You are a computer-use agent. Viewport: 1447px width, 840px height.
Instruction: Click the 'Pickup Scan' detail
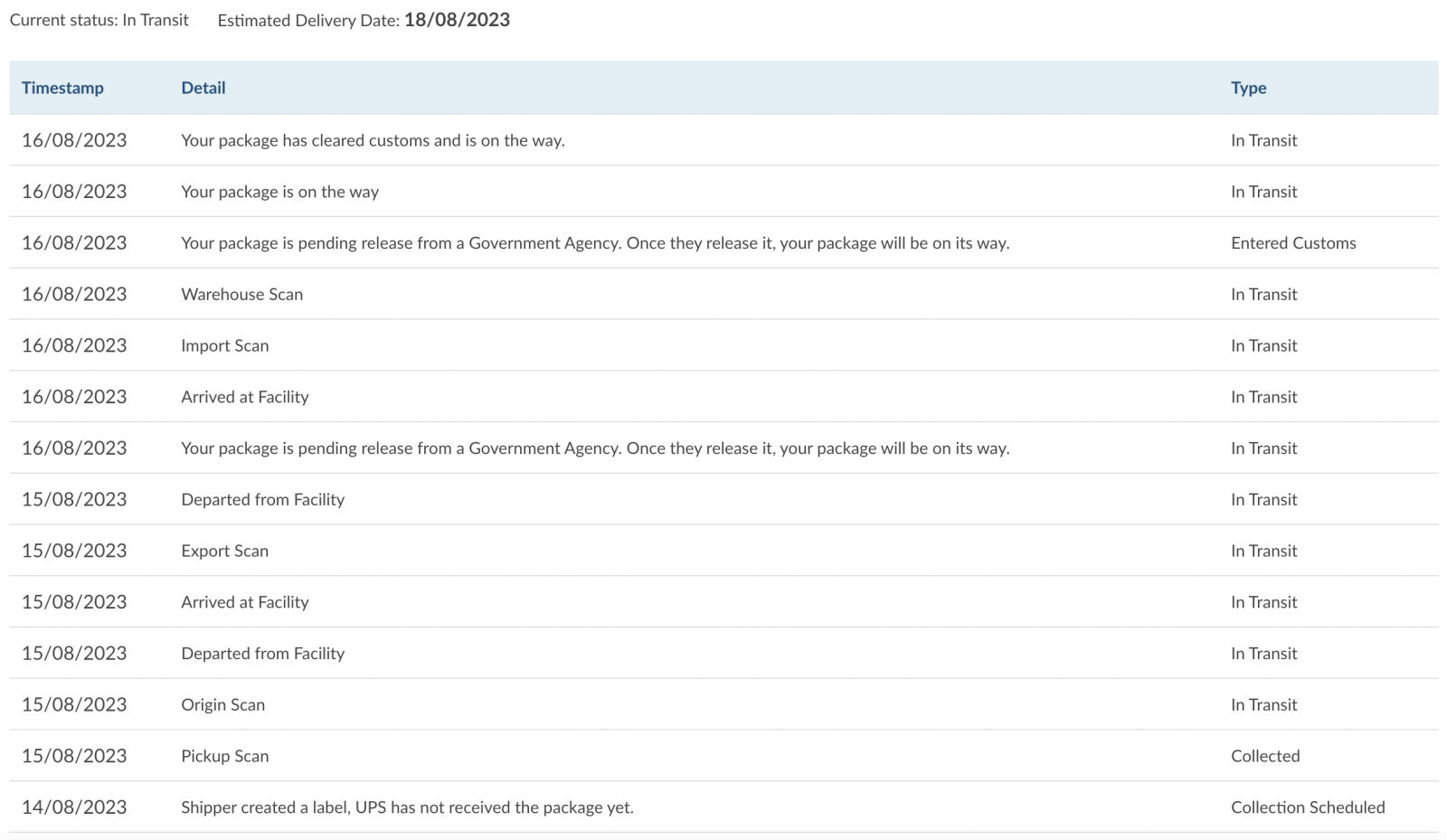tap(224, 756)
